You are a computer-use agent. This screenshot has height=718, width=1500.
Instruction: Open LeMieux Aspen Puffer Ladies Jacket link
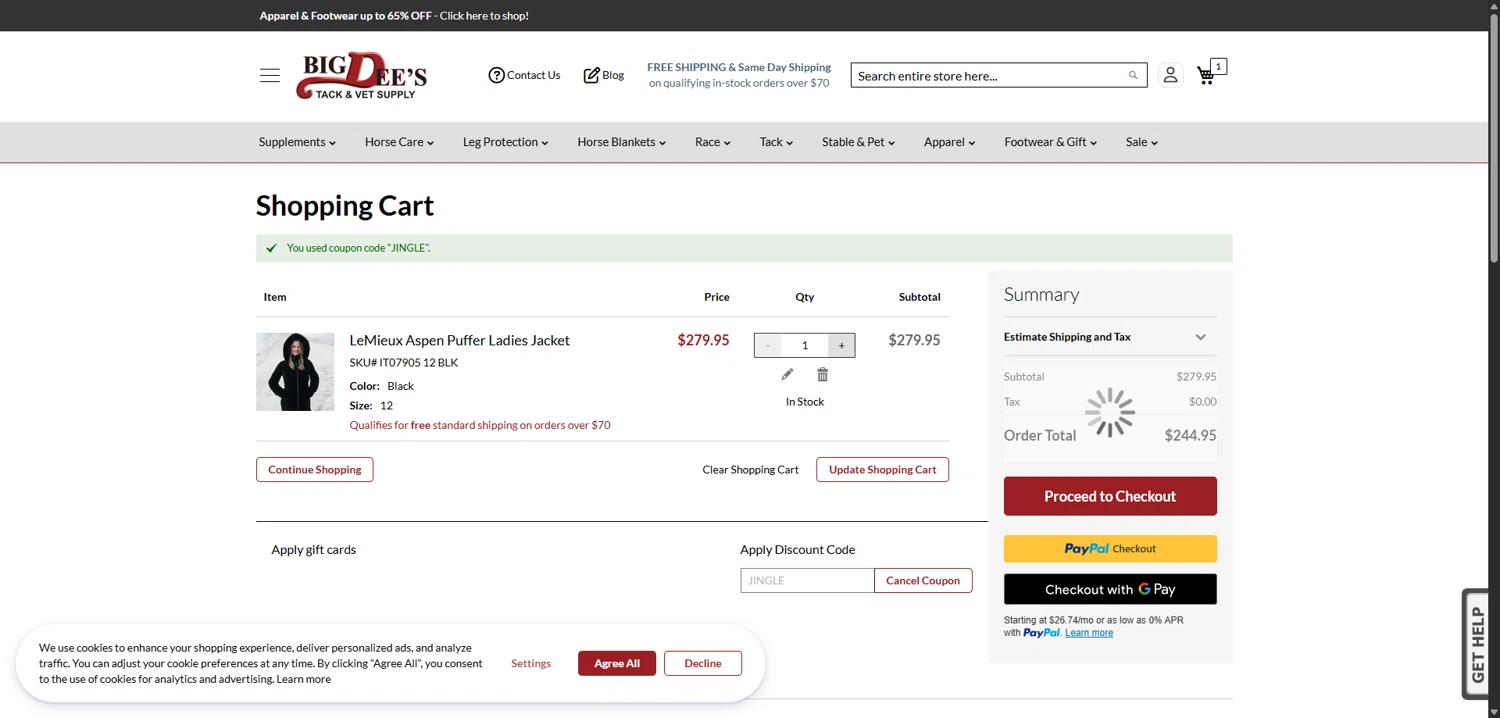pyautogui.click(x=459, y=340)
